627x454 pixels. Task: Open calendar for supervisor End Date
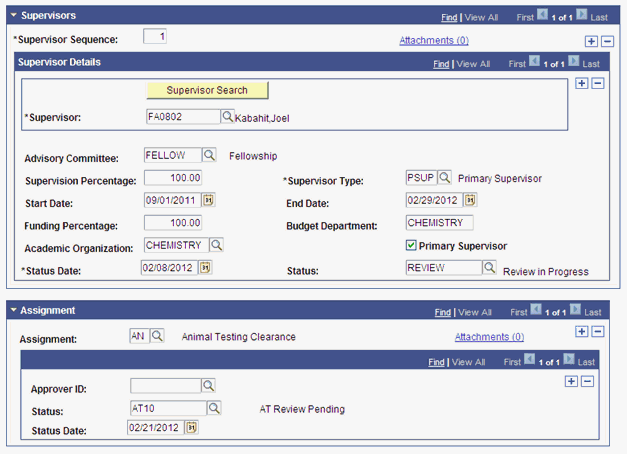470,200
